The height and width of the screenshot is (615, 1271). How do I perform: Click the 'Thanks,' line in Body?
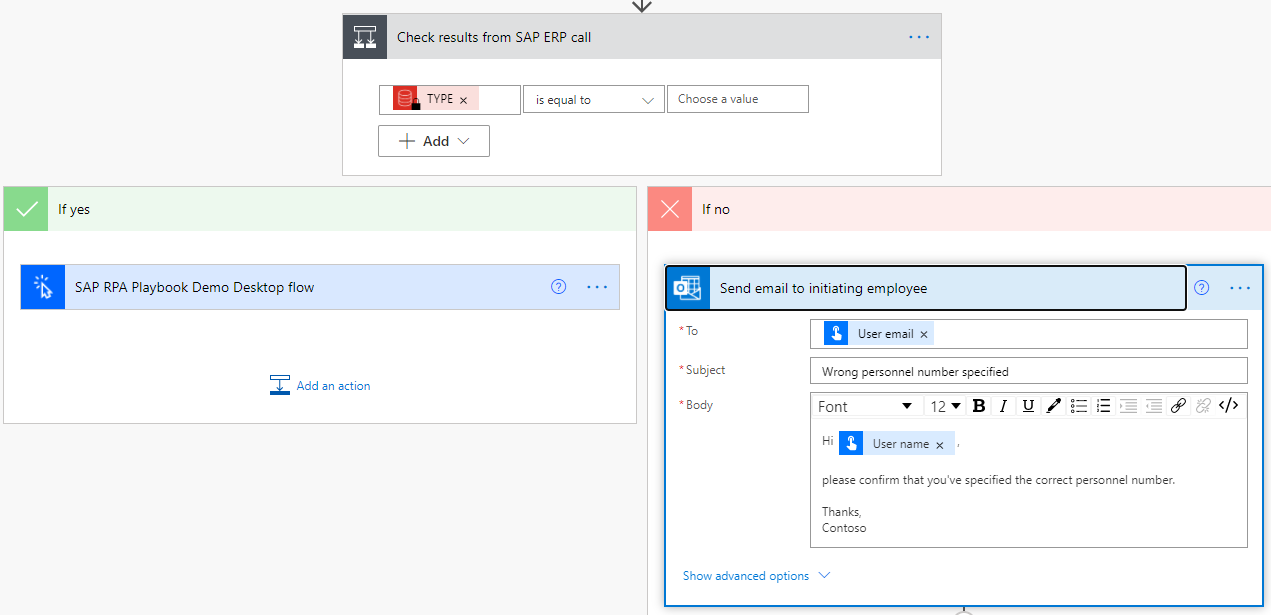842,512
